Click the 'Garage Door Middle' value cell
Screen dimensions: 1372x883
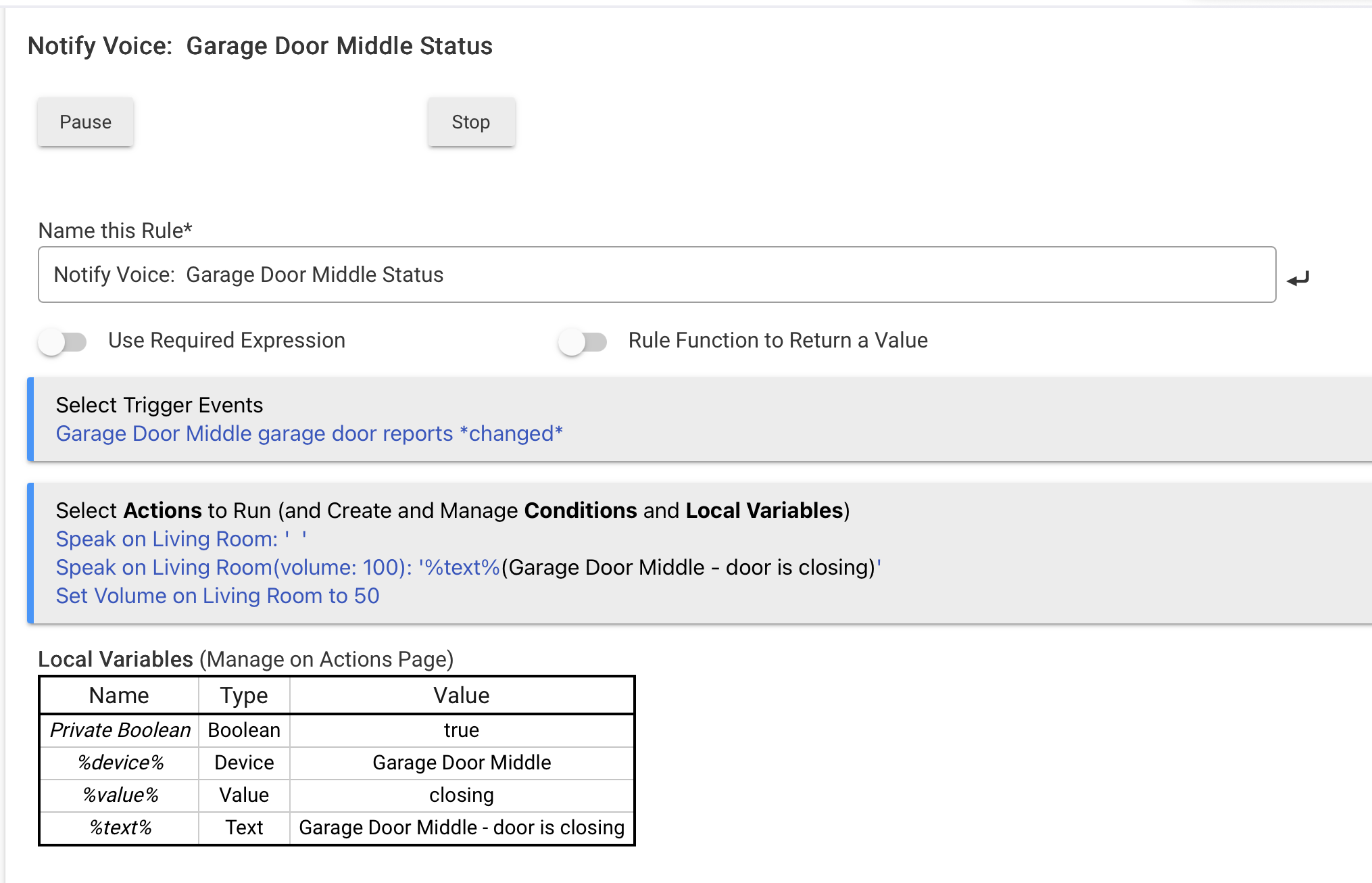[462, 763]
